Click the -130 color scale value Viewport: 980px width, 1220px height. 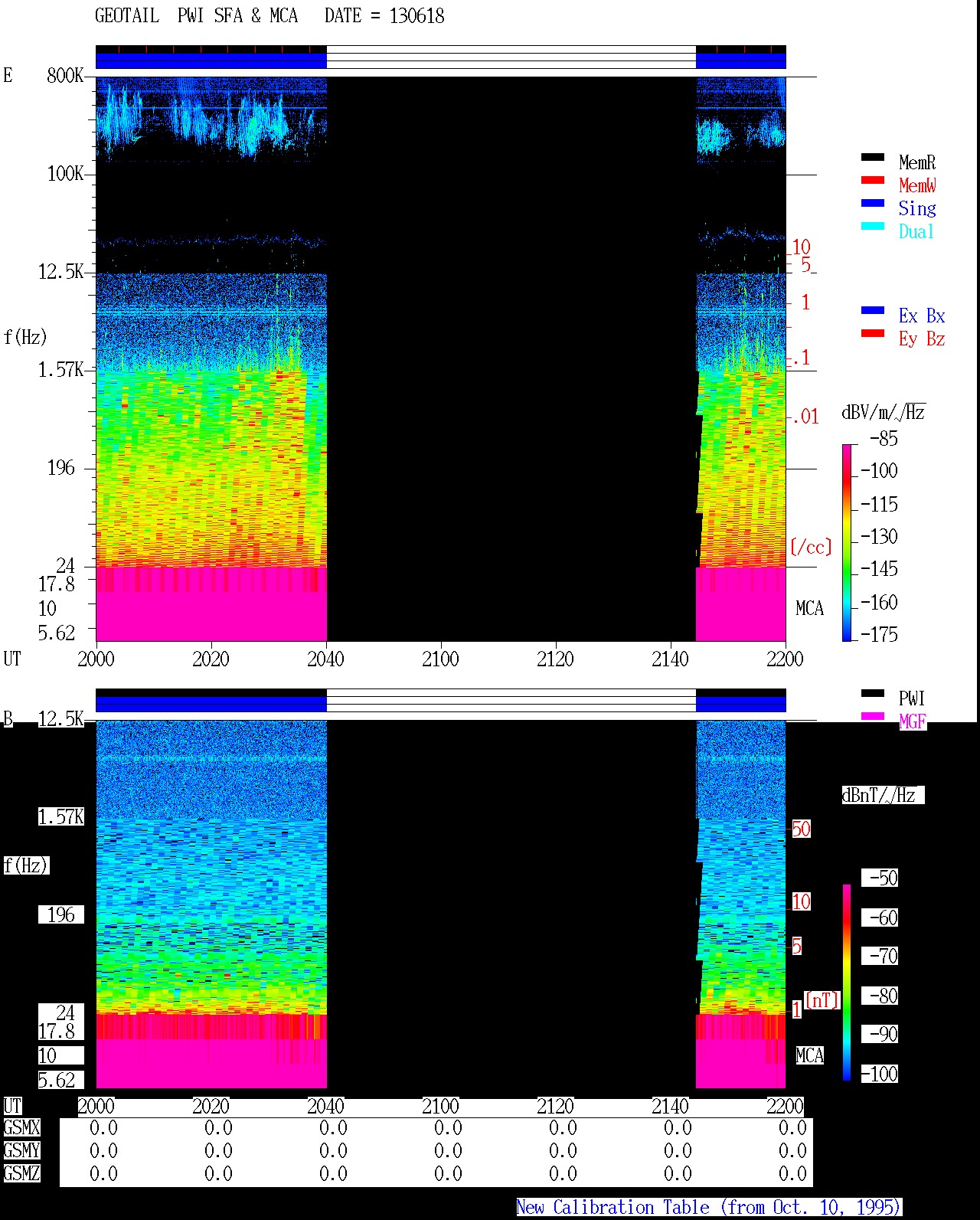(x=879, y=537)
